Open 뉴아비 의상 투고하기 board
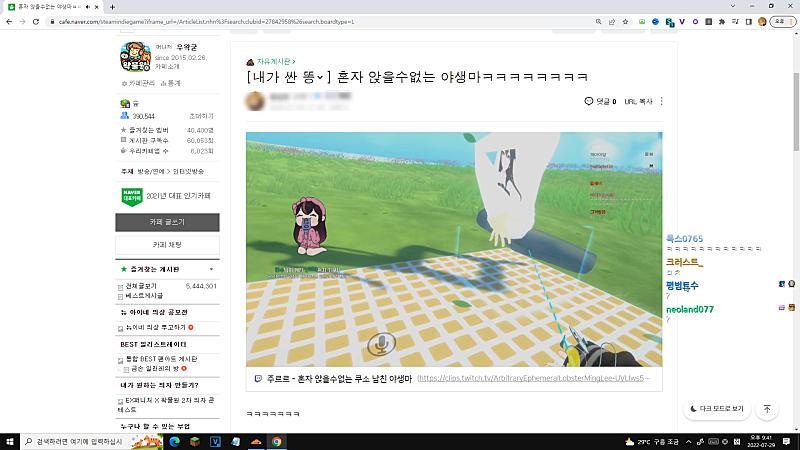800x450 pixels. pos(156,328)
